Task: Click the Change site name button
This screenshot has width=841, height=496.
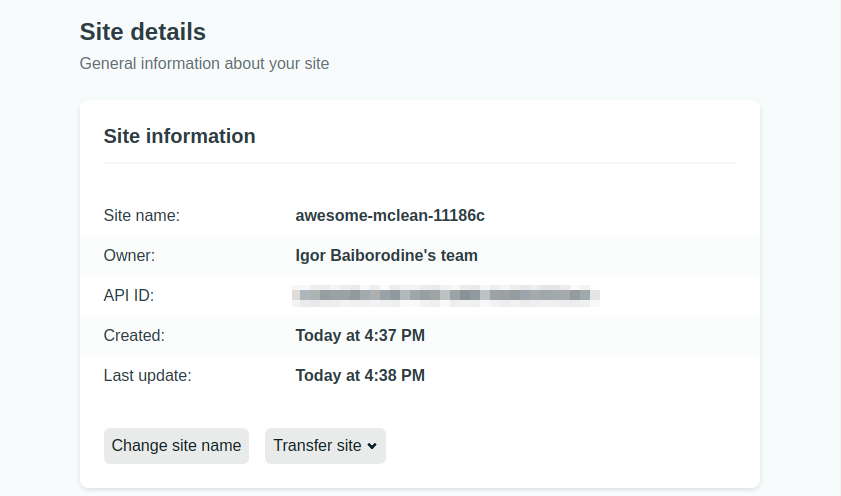Action: tap(176, 446)
